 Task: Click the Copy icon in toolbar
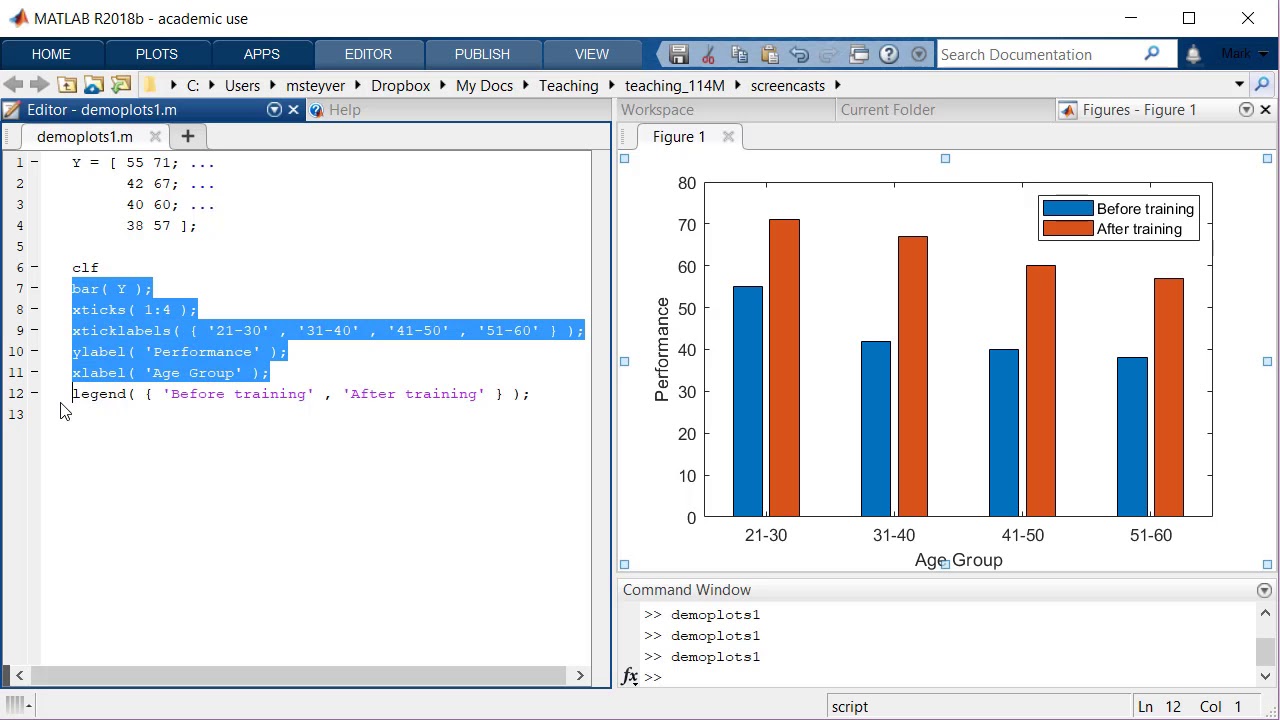[x=739, y=54]
